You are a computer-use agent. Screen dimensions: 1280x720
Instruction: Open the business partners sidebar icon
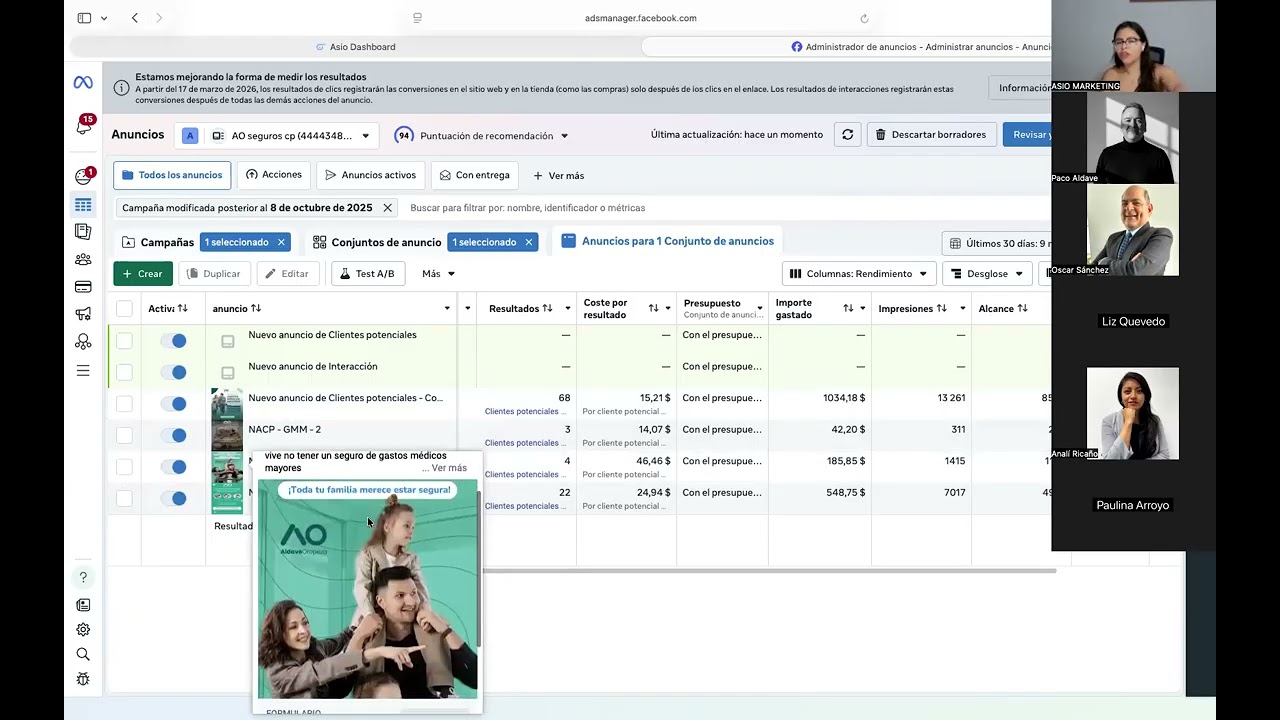(x=83, y=342)
